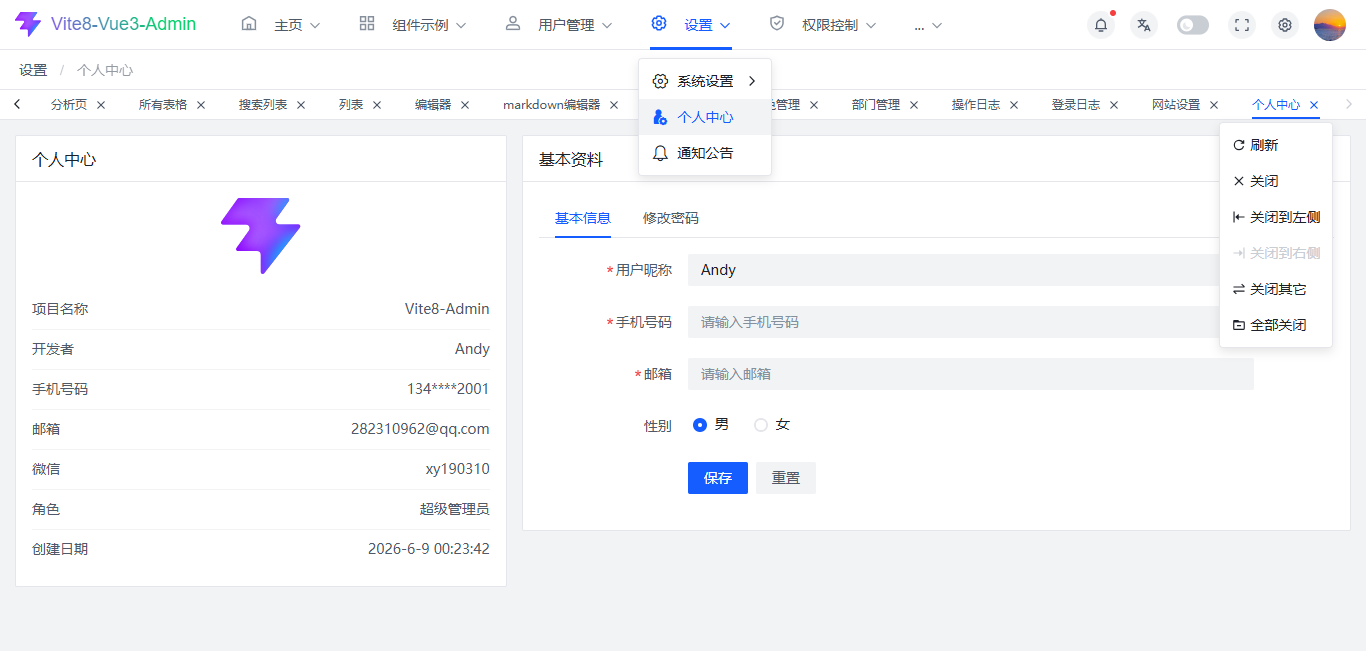The width and height of the screenshot is (1366, 651).
Task: Click the 保存 button
Action: tap(718, 478)
